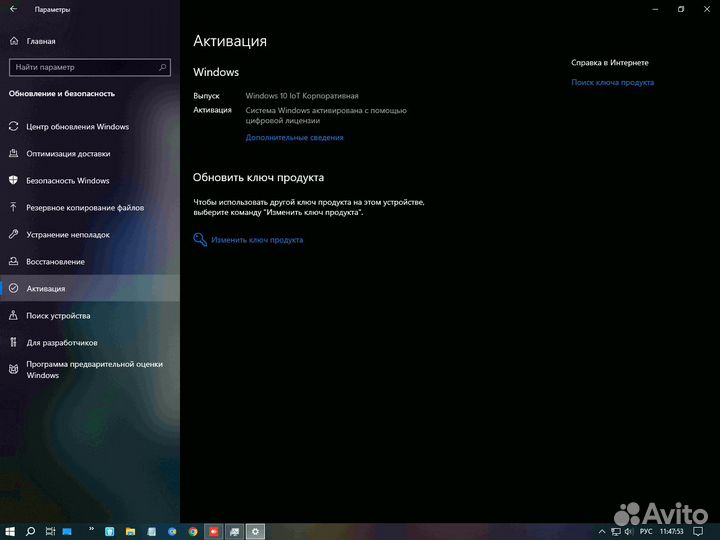Open Безопасность Windows shield item
Viewport: 720px width, 540px height.
(x=67, y=181)
